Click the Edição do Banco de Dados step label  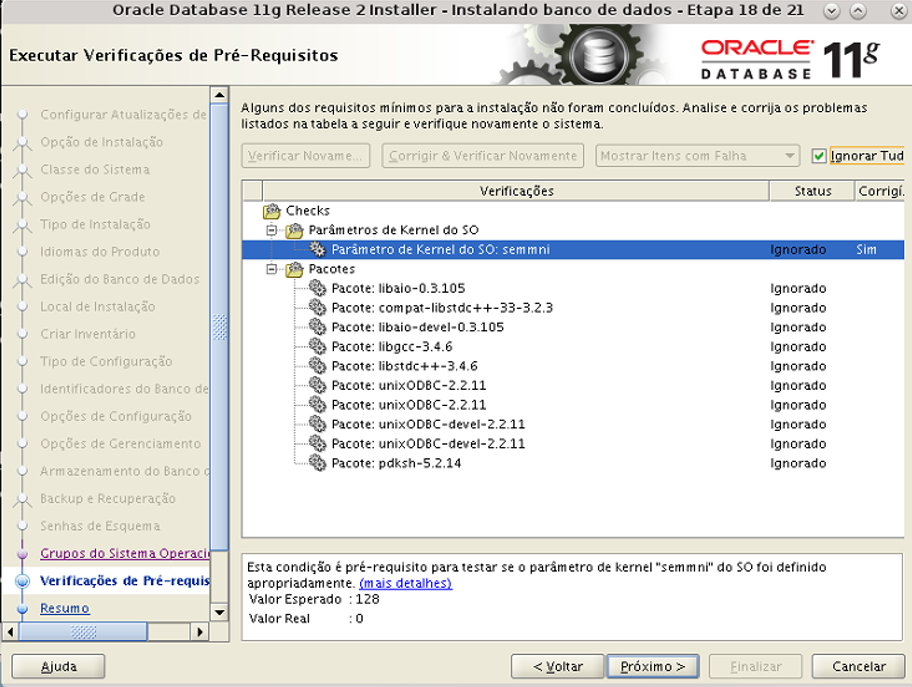point(120,279)
